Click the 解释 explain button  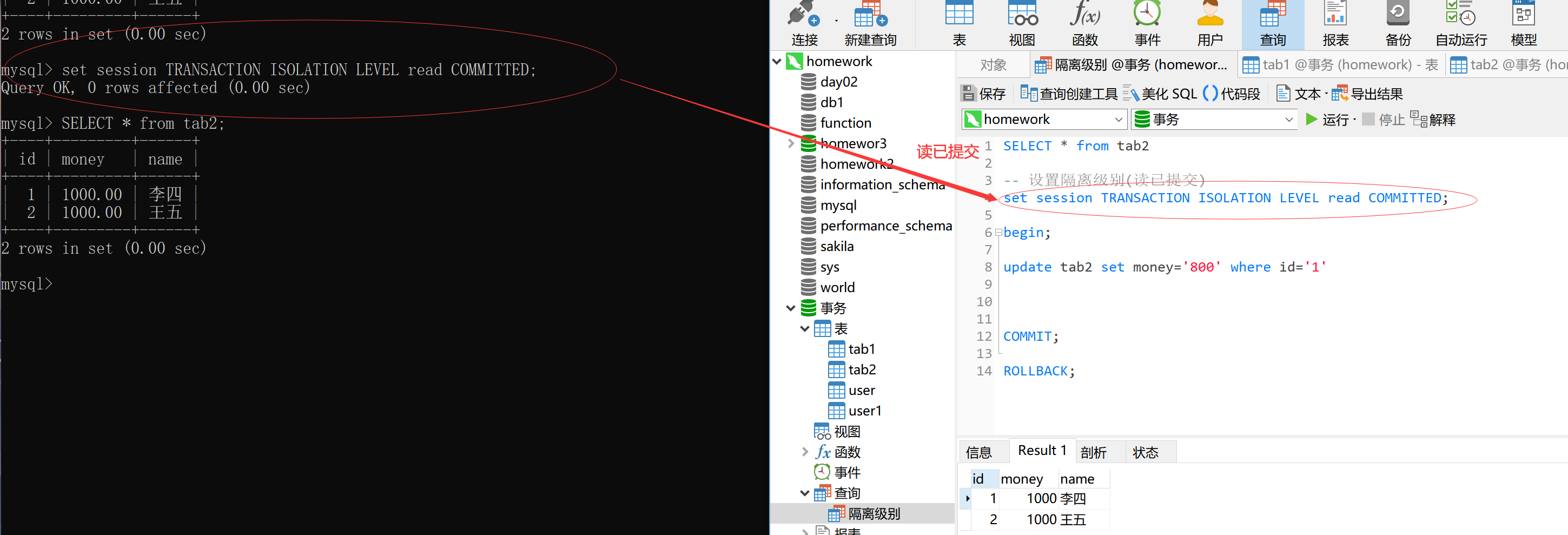(x=1433, y=120)
